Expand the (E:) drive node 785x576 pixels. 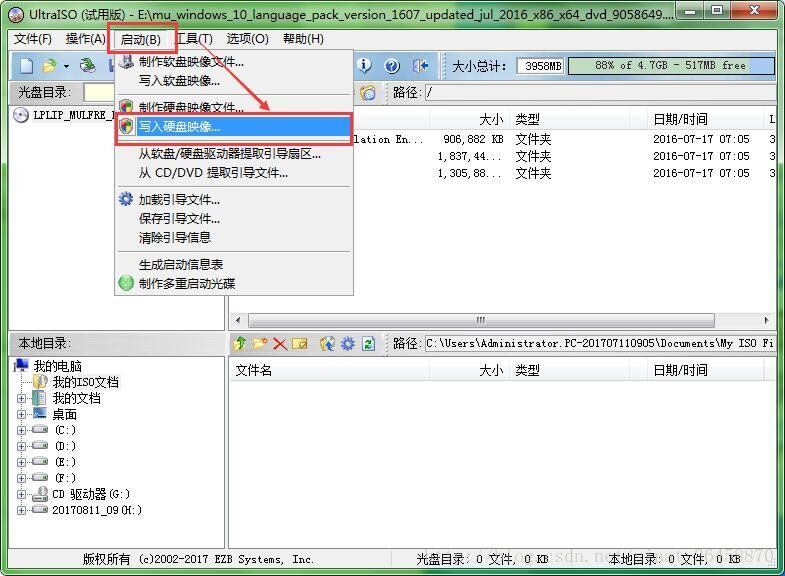tap(21, 462)
